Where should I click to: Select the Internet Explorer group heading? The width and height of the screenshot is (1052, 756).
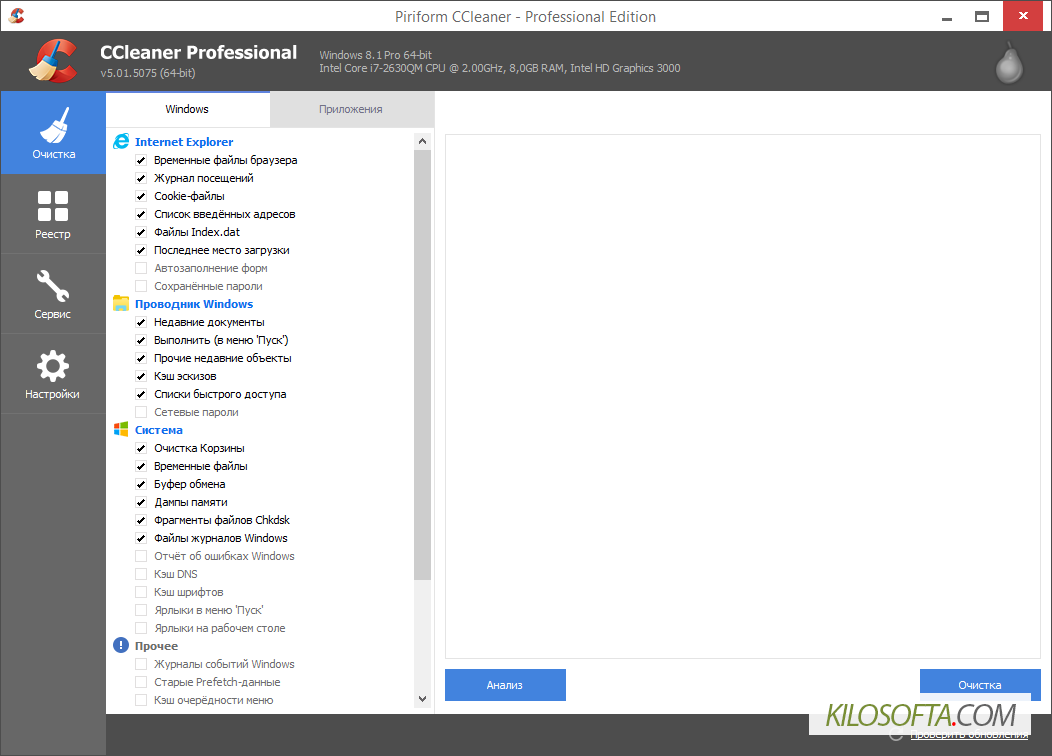pos(184,142)
